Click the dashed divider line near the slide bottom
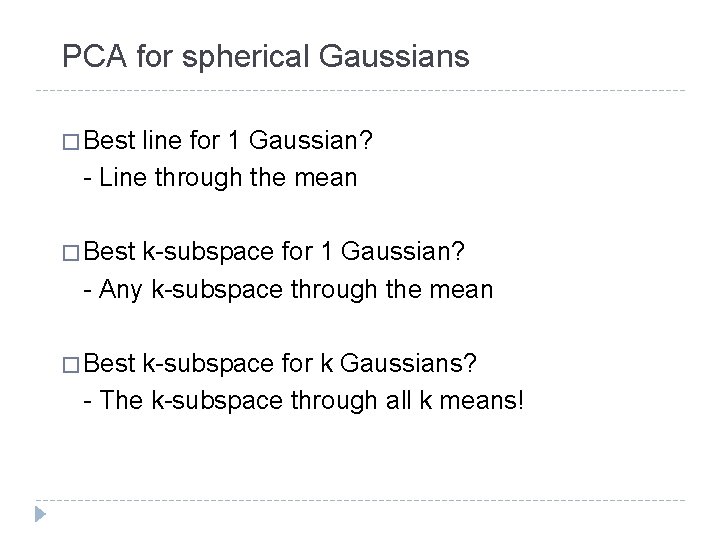720x540 pixels. click(x=360, y=500)
